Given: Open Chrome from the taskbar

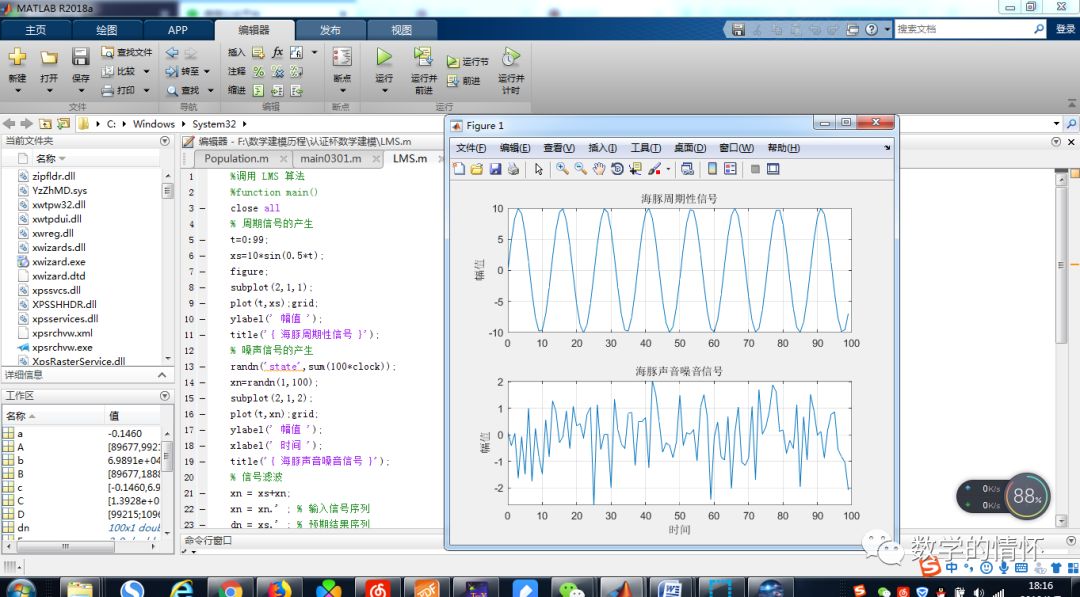Looking at the screenshot, I should (230, 588).
